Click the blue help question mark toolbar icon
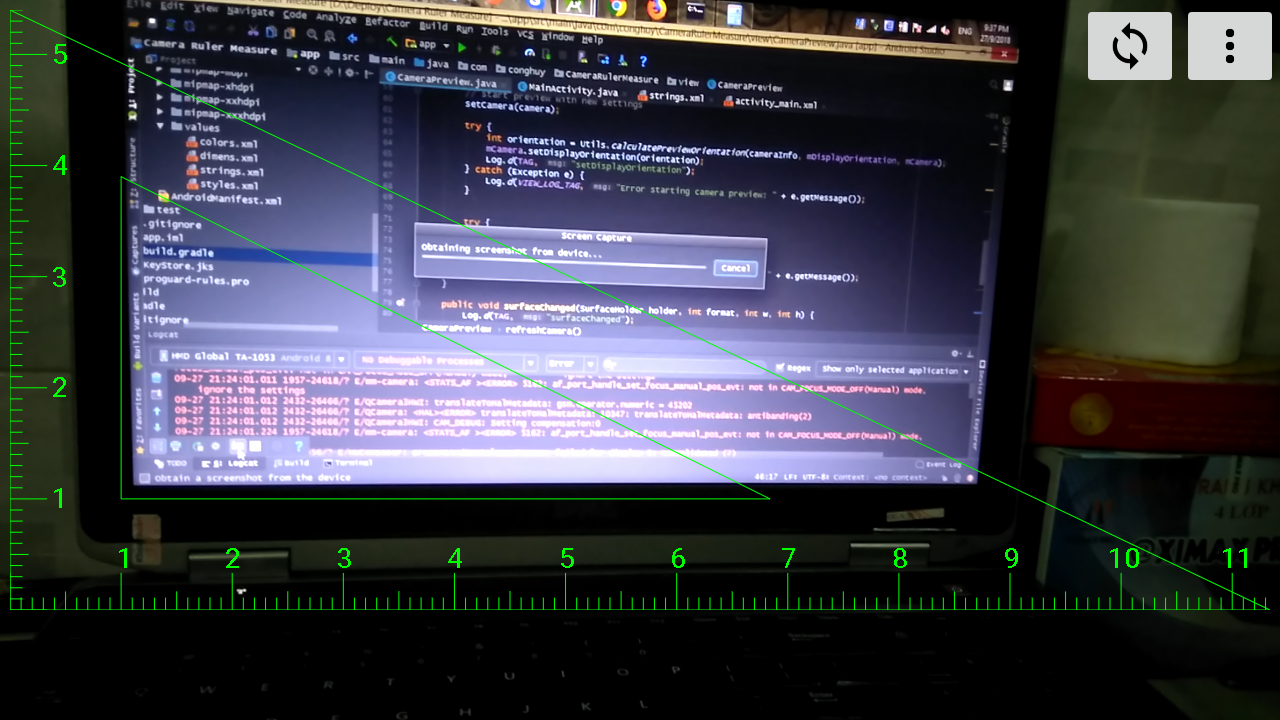 (x=643, y=61)
